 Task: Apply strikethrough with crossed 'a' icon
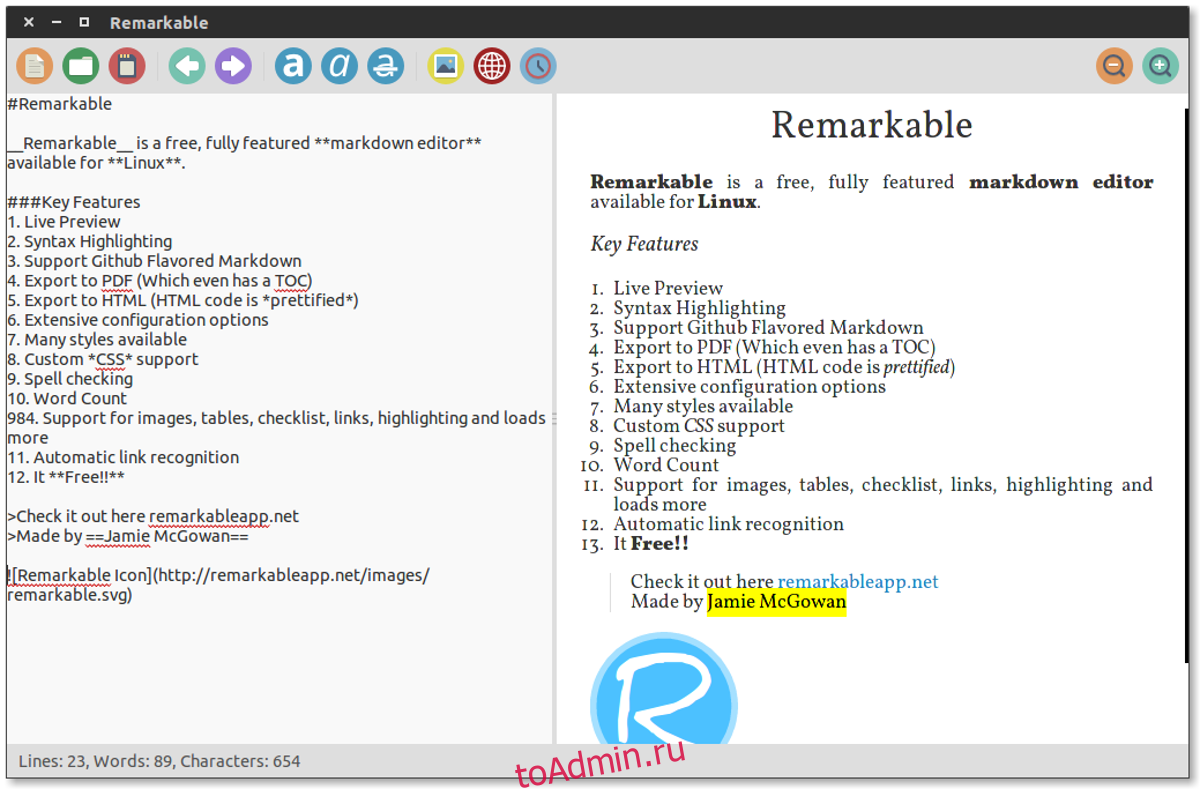click(385, 67)
